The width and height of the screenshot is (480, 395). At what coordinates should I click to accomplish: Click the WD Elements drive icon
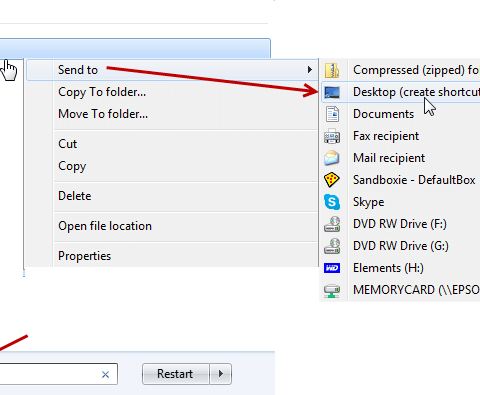coord(332,268)
